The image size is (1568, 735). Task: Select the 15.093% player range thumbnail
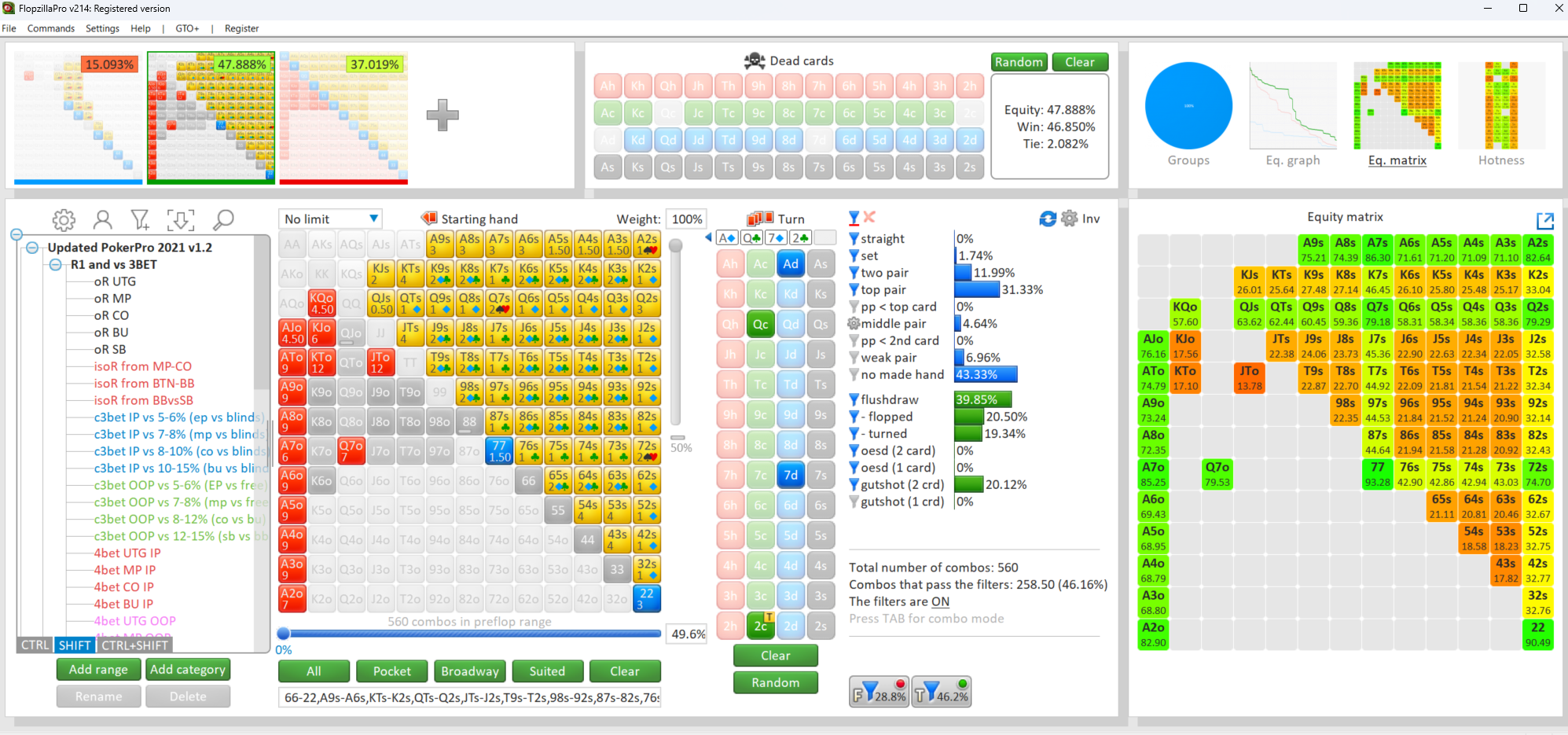click(x=79, y=118)
